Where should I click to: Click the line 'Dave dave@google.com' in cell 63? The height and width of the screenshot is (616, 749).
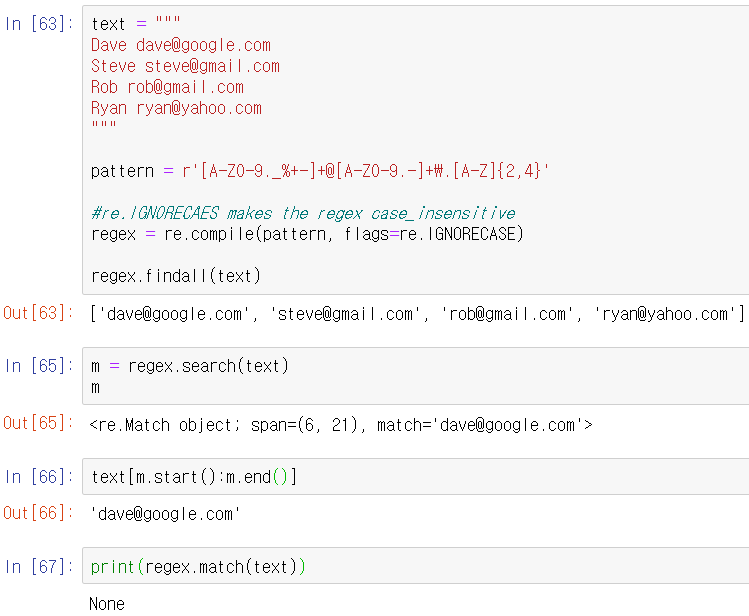181,45
